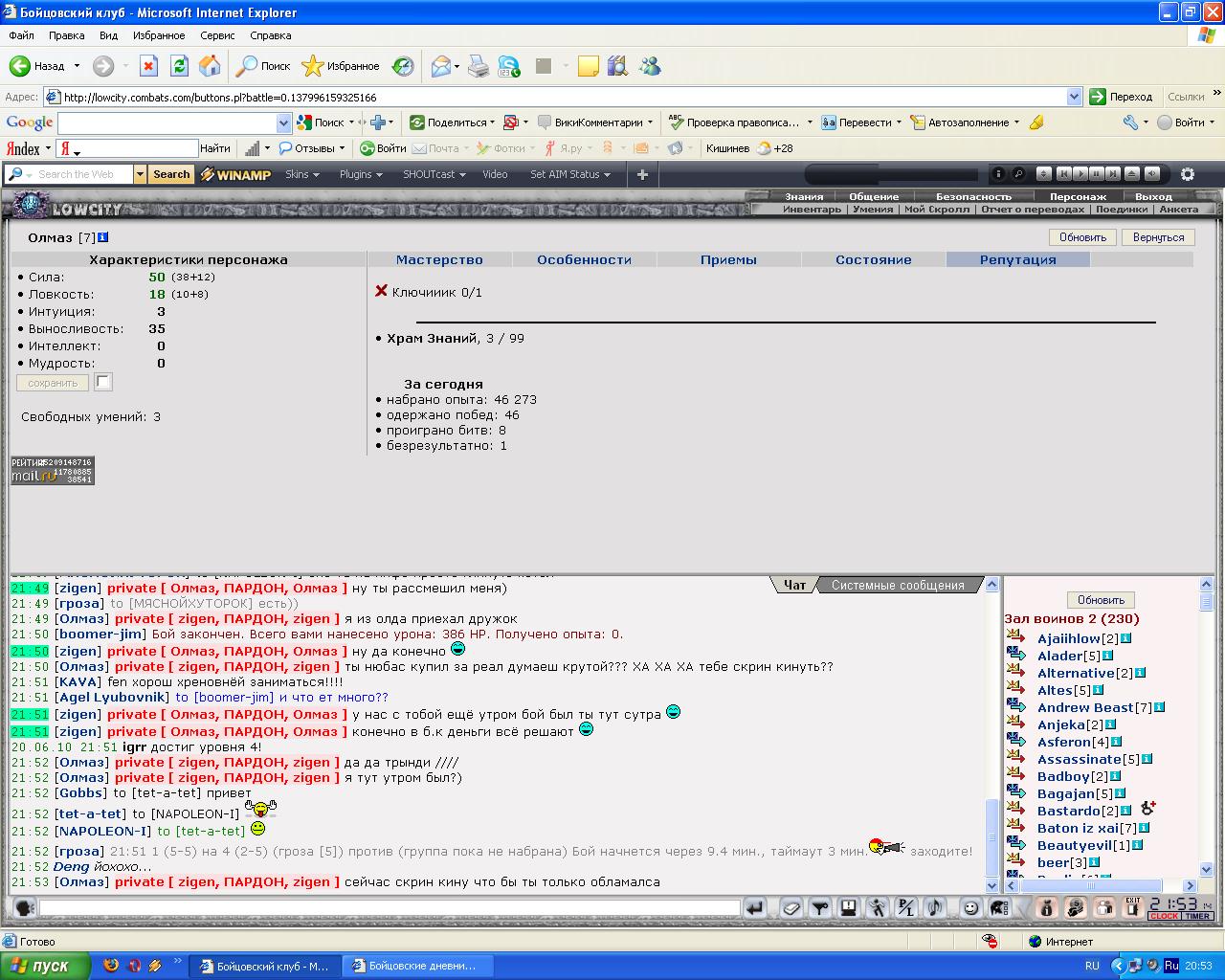Click the highlighter icon in Google toolbar
This screenshot has width=1225, height=980.
pyautogui.click(x=1036, y=122)
